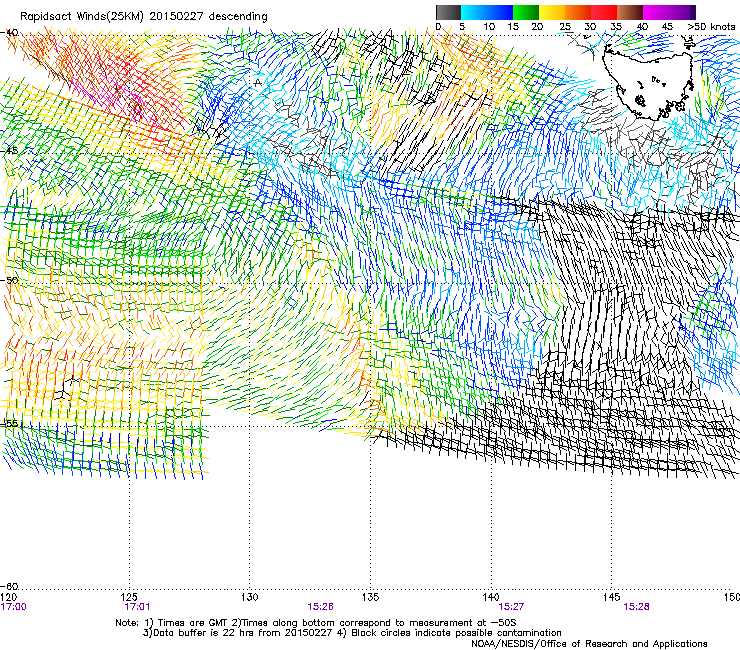
Task: Click the '-60' latitude axis label
Action: point(9,586)
